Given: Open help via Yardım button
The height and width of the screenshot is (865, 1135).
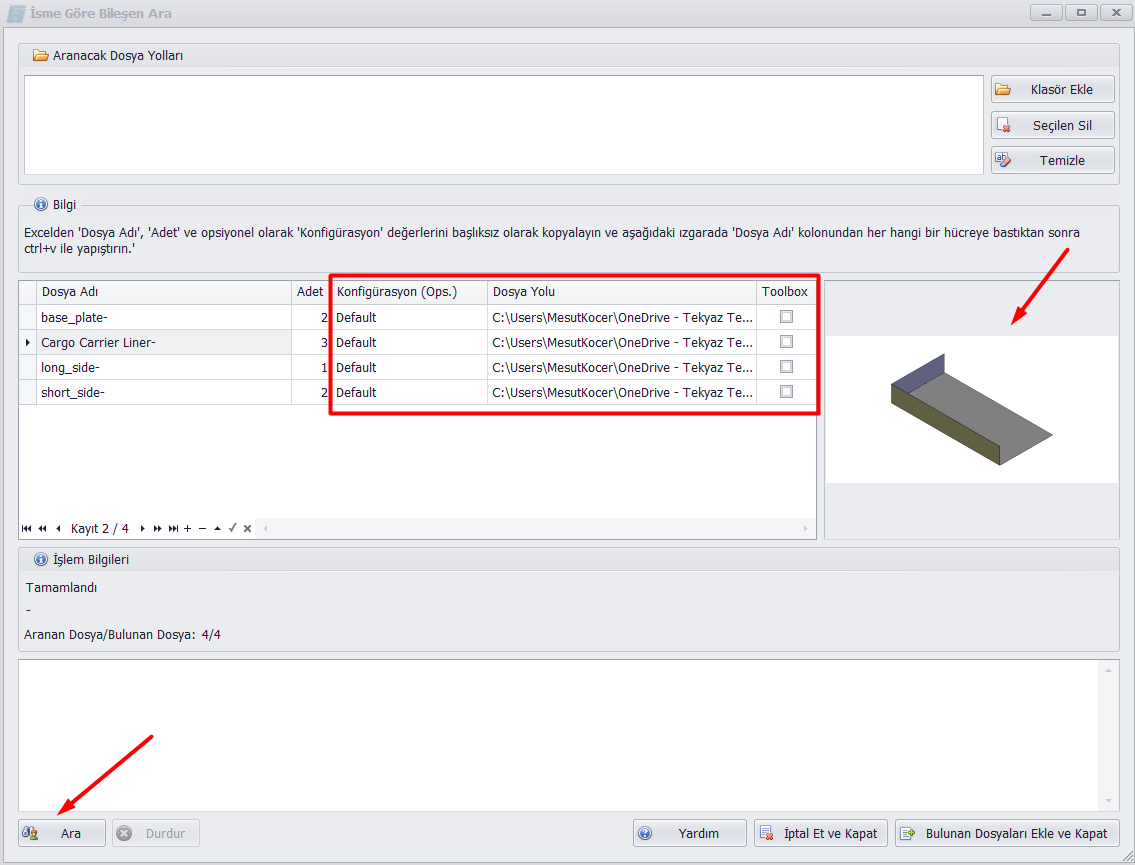Looking at the screenshot, I should pyautogui.click(x=690, y=833).
